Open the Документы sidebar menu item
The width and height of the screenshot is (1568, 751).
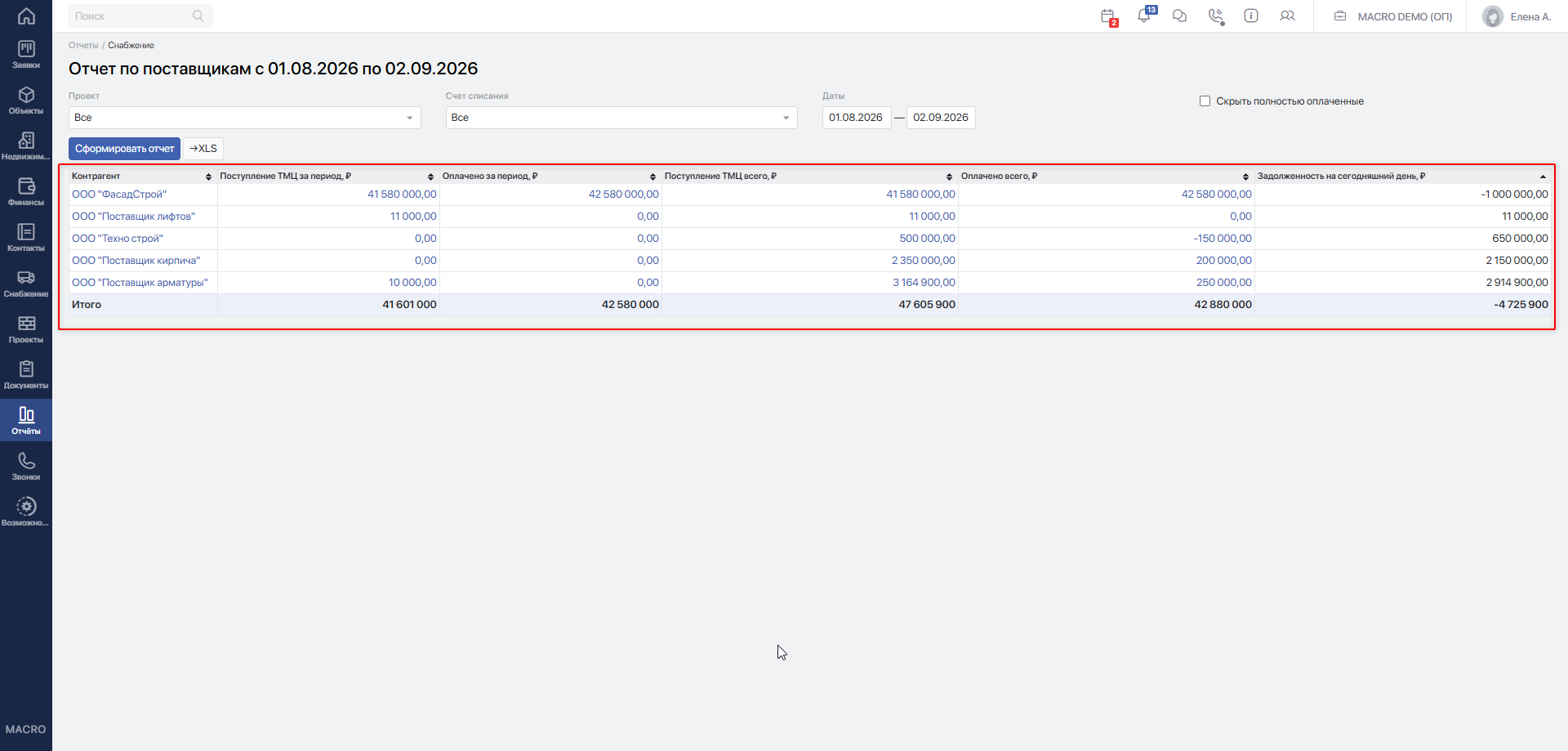tap(26, 375)
